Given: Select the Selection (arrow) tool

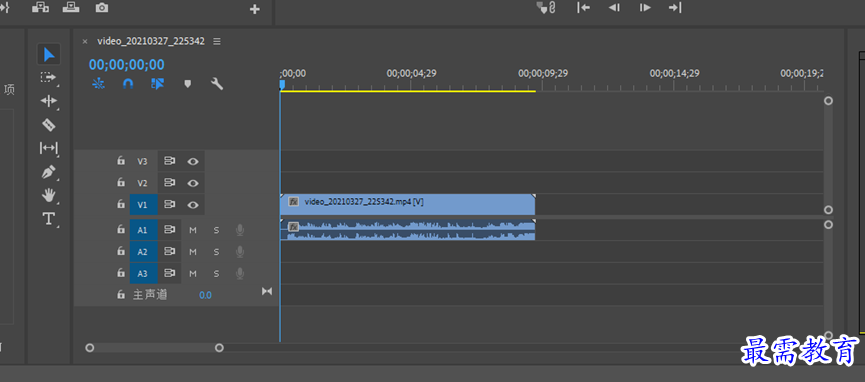Looking at the screenshot, I should (x=49, y=54).
